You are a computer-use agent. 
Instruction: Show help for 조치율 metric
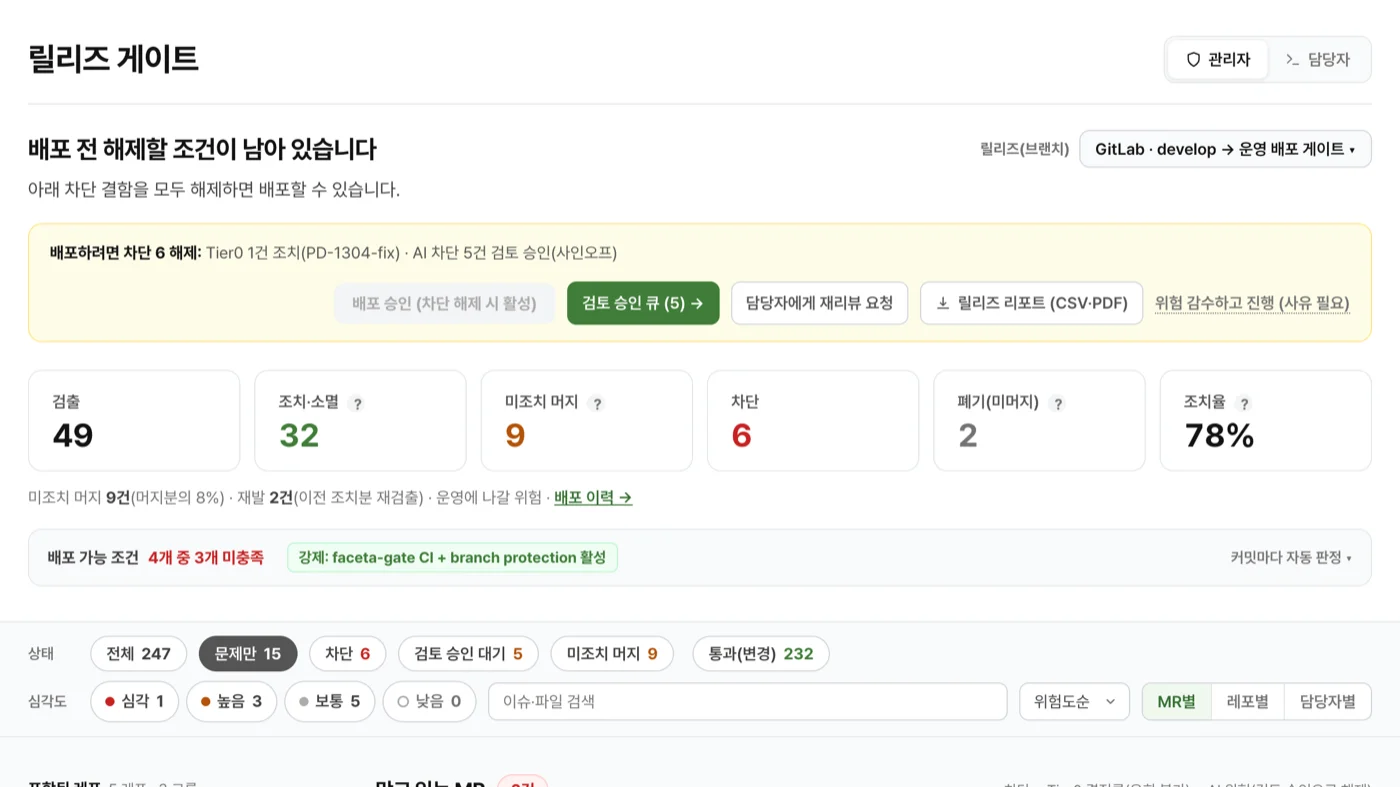[x=1244, y=404]
